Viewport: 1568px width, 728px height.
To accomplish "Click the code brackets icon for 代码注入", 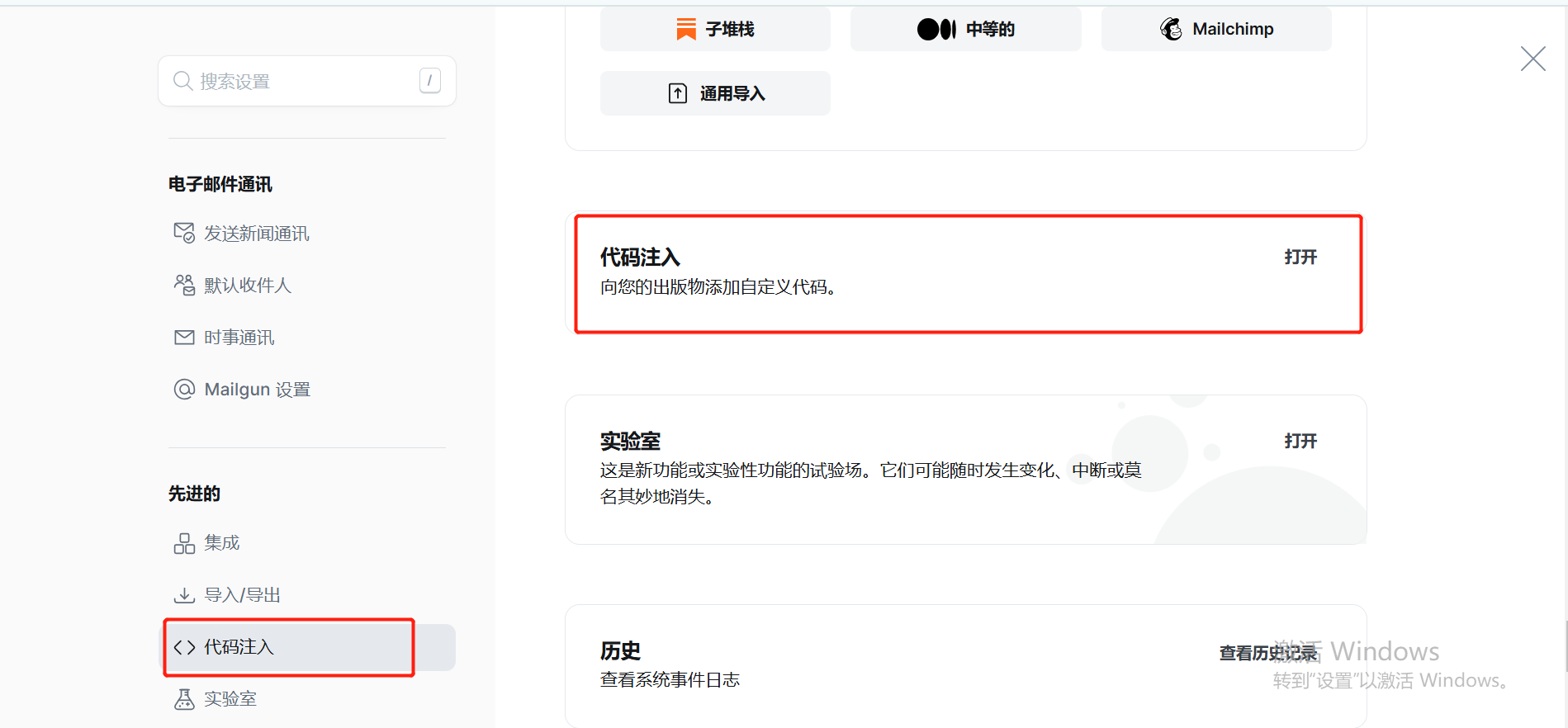I will (x=184, y=647).
